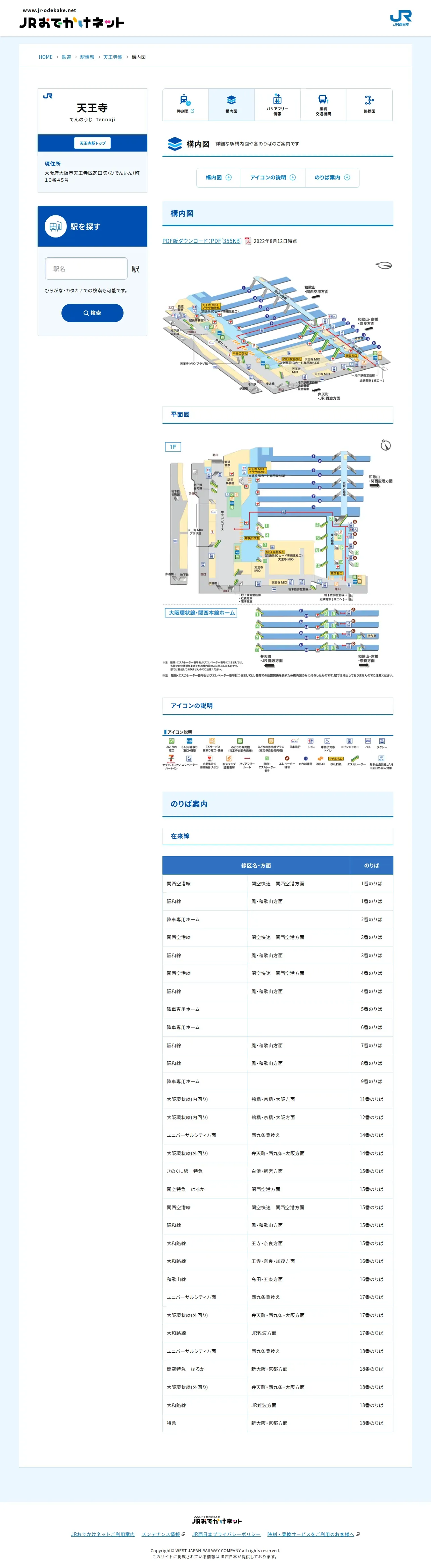Click the compass icon above the 3D station map
431x1568 pixels.
pyautogui.click(x=384, y=265)
